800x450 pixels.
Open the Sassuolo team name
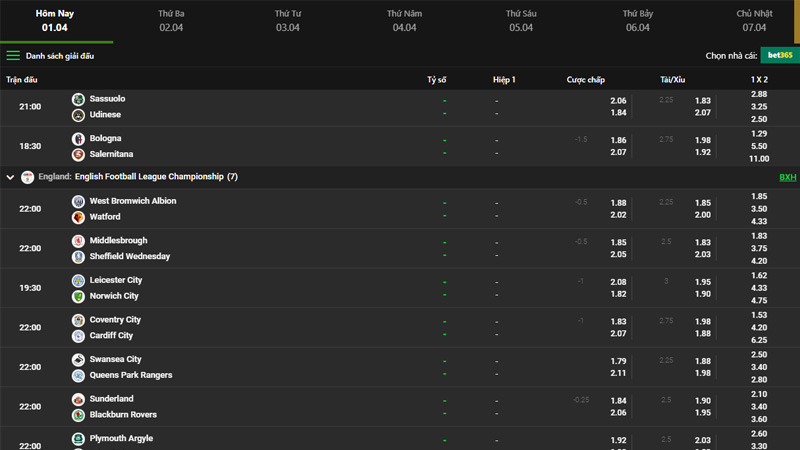tap(107, 98)
